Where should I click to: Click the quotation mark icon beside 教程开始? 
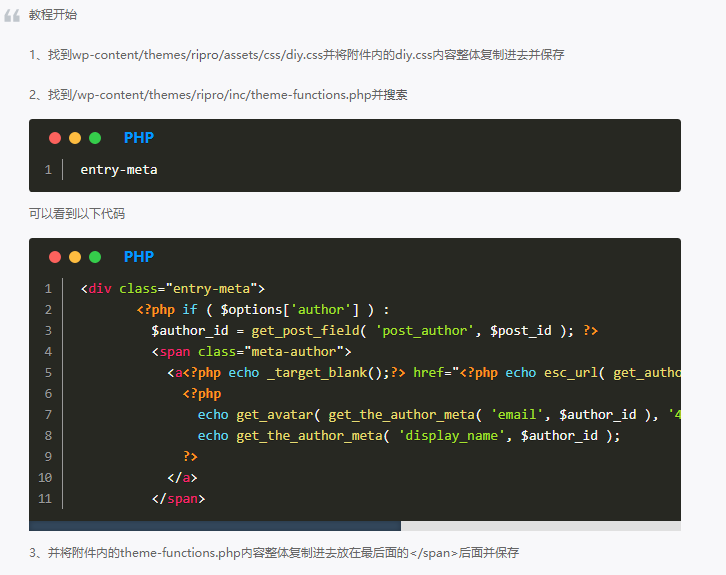(12, 15)
